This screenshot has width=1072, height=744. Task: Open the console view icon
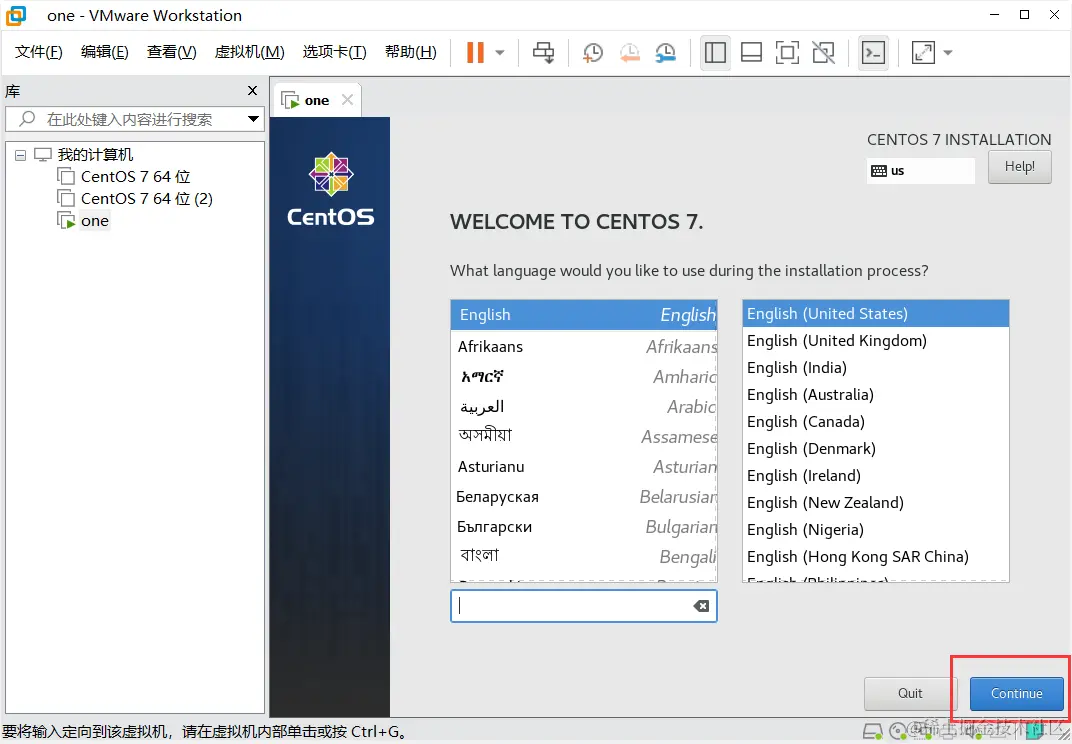coord(873,53)
